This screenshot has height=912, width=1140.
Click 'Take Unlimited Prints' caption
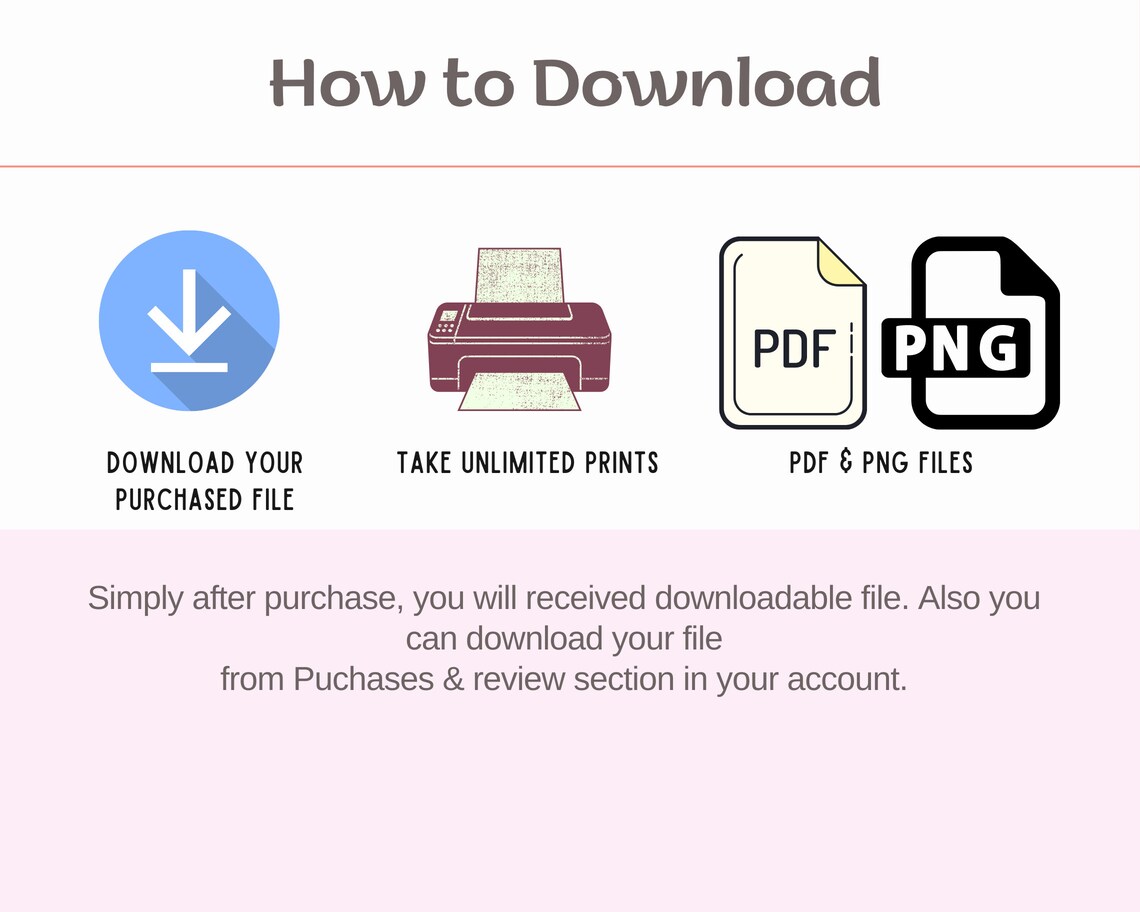tap(528, 463)
